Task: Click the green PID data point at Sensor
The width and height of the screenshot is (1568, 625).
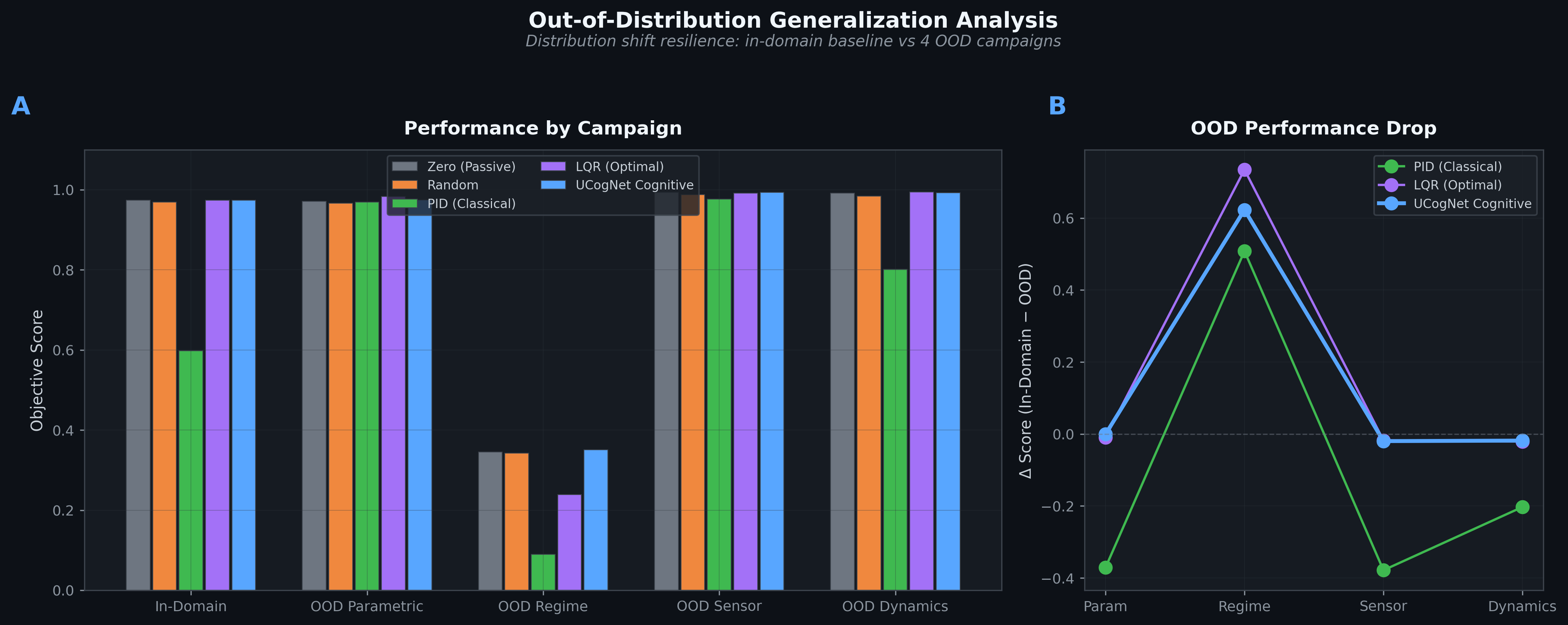Action: (1383, 570)
